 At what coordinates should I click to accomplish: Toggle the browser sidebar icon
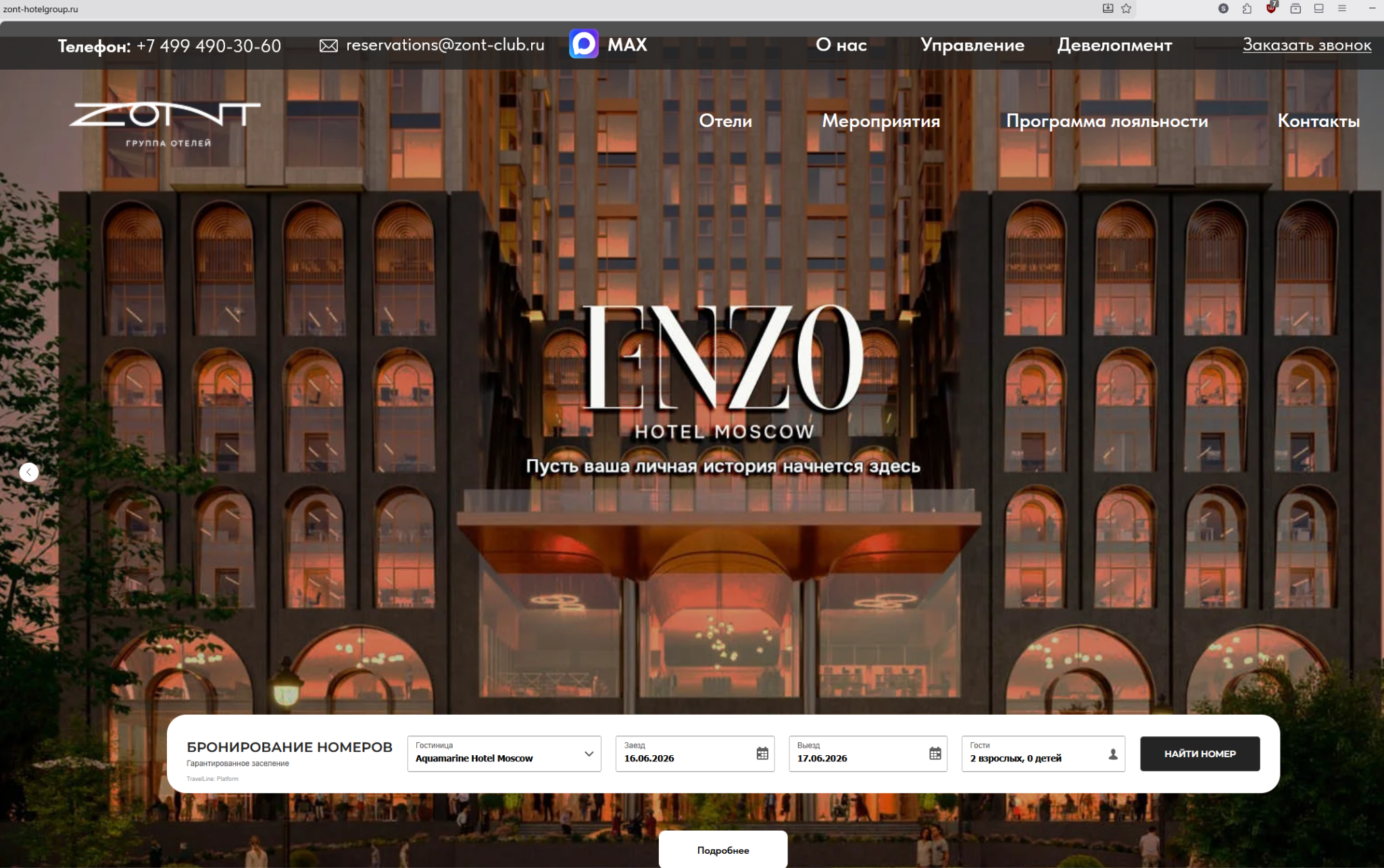(1318, 9)
